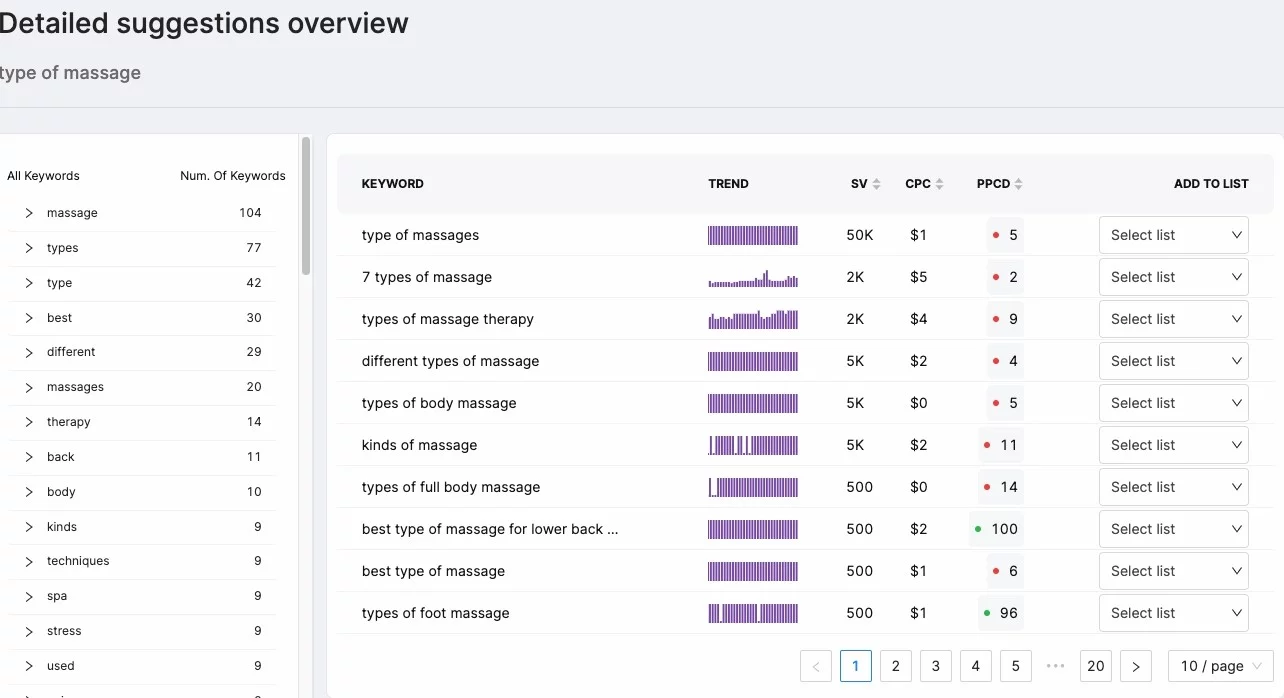Sort table by PPCD column arrows

[1018, 184]
